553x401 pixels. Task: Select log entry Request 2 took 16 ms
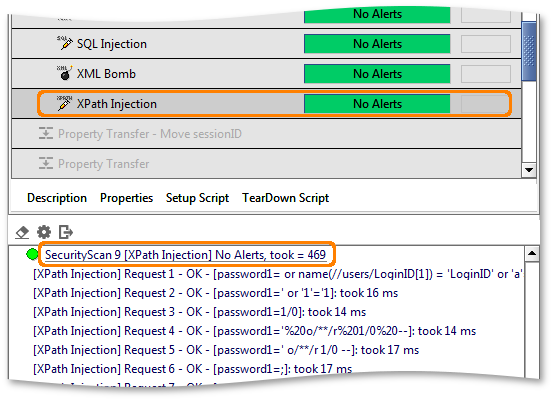(215, 293)
